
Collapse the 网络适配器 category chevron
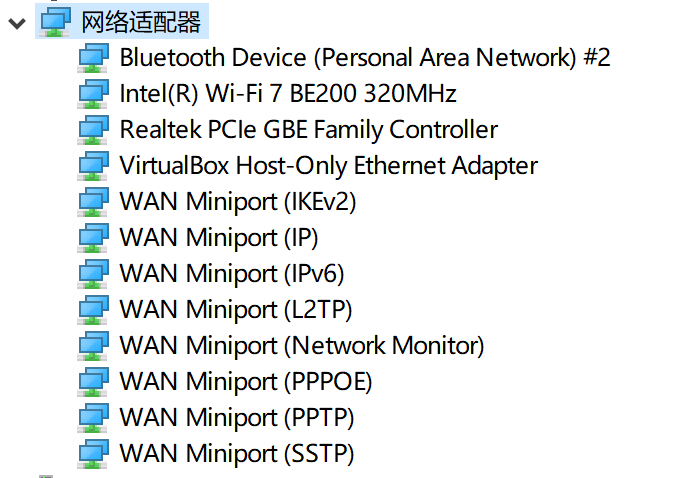coord(16,20)
